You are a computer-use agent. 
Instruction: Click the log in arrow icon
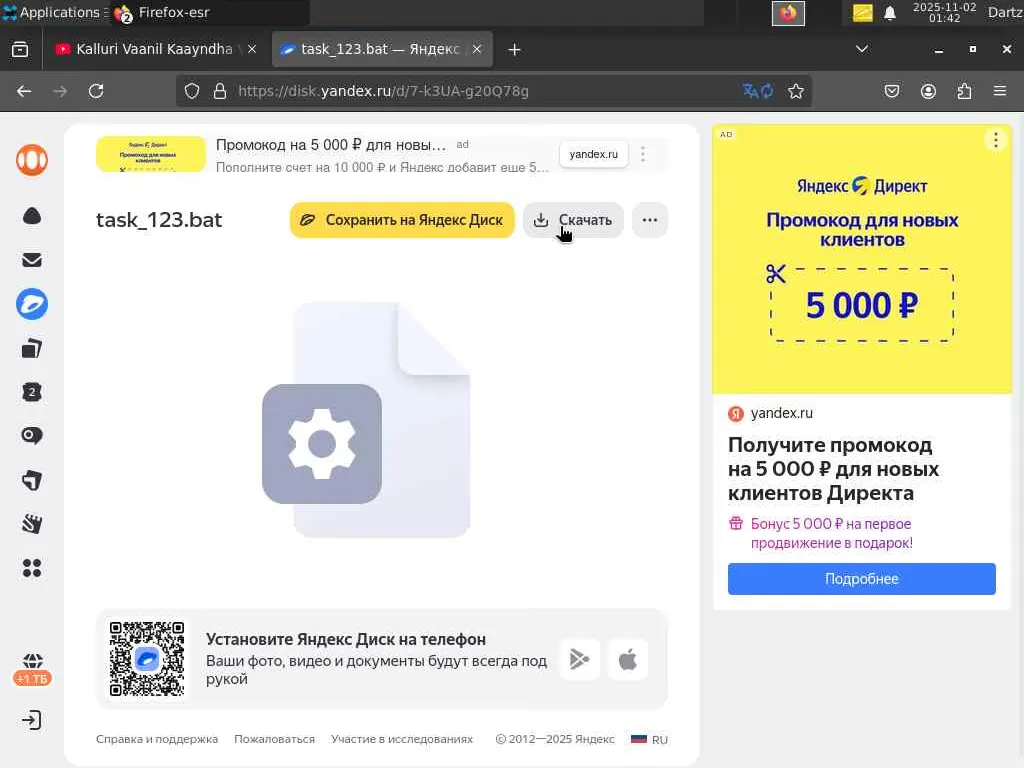click(31, 720)
